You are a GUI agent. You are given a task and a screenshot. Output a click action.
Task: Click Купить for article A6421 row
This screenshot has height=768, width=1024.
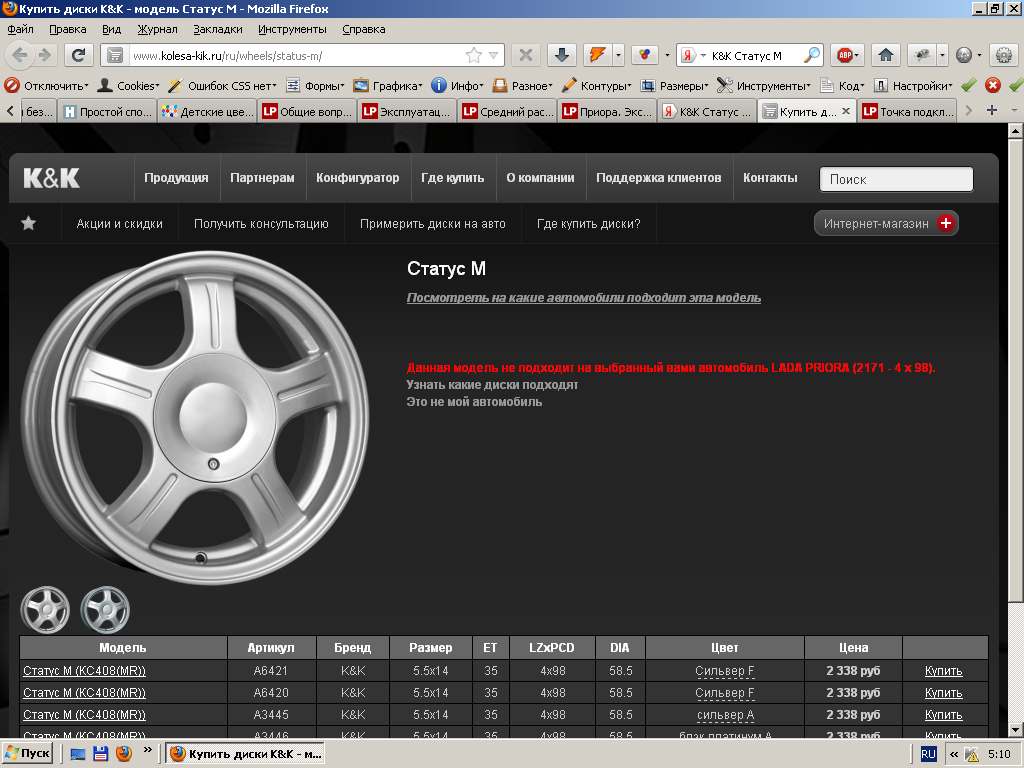944,671
